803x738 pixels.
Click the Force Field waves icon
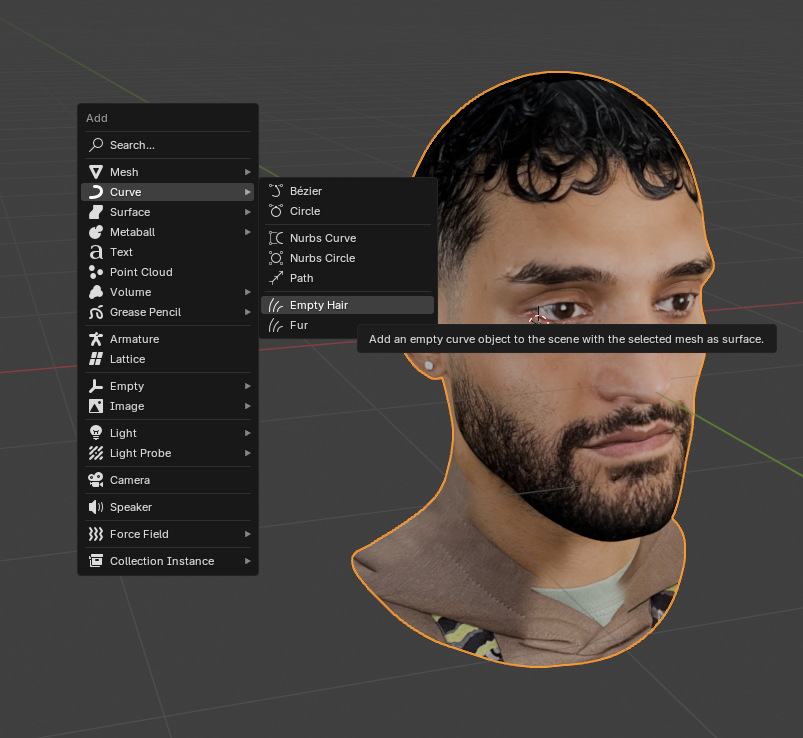pos(96,534)
